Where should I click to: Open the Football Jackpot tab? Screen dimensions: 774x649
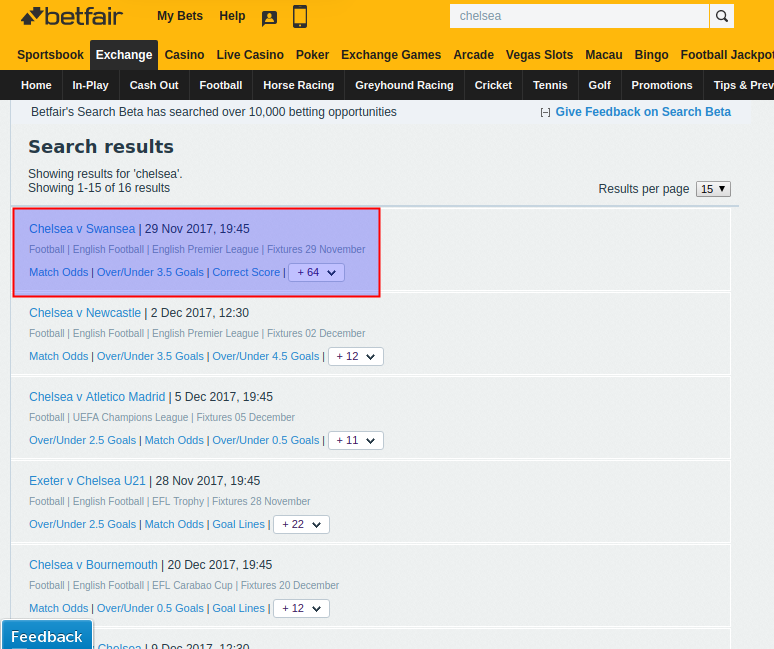coord(727,55)
